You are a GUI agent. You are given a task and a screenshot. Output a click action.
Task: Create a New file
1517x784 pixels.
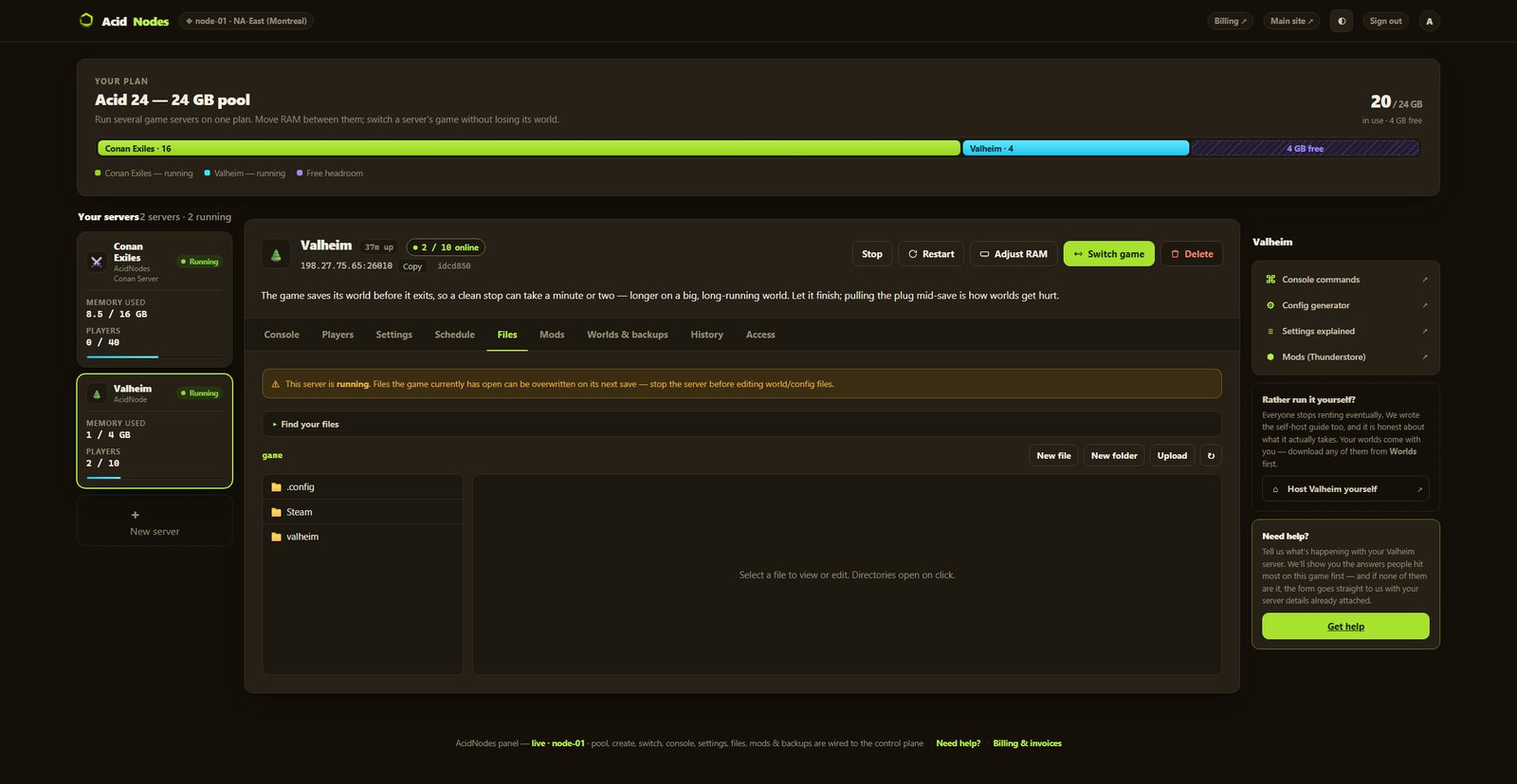coord(1053,456)
